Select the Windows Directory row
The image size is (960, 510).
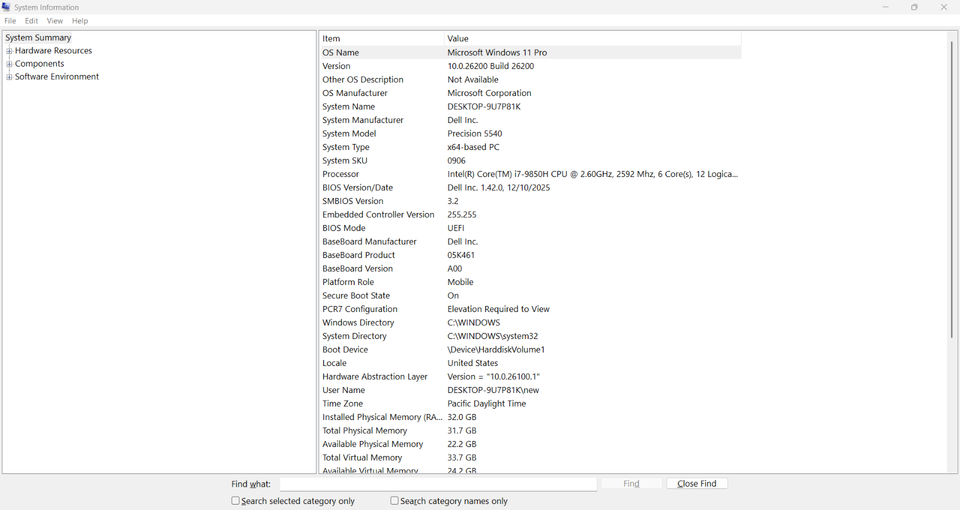click(530, 322)
